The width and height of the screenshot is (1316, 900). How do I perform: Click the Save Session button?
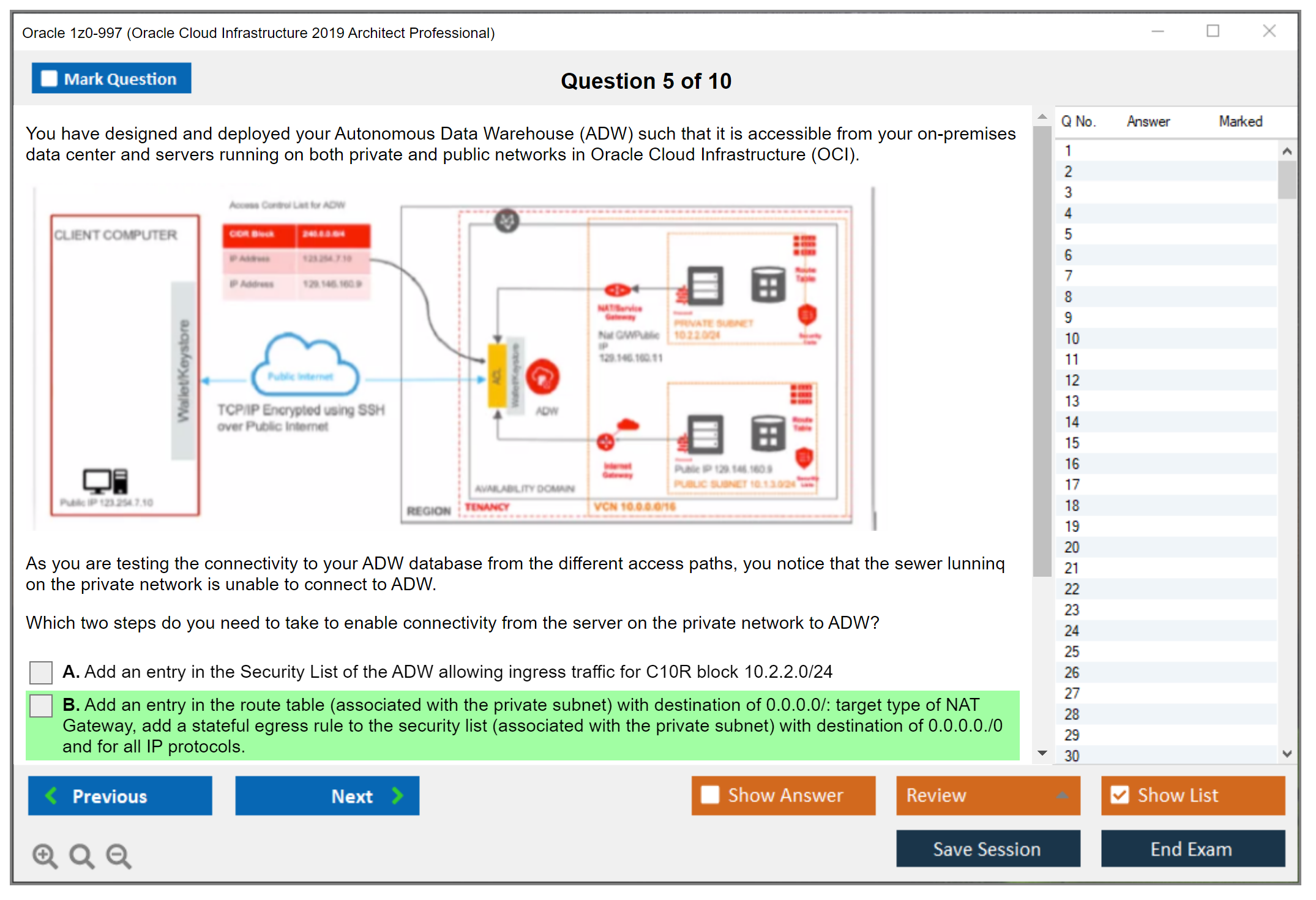point(987,849)
